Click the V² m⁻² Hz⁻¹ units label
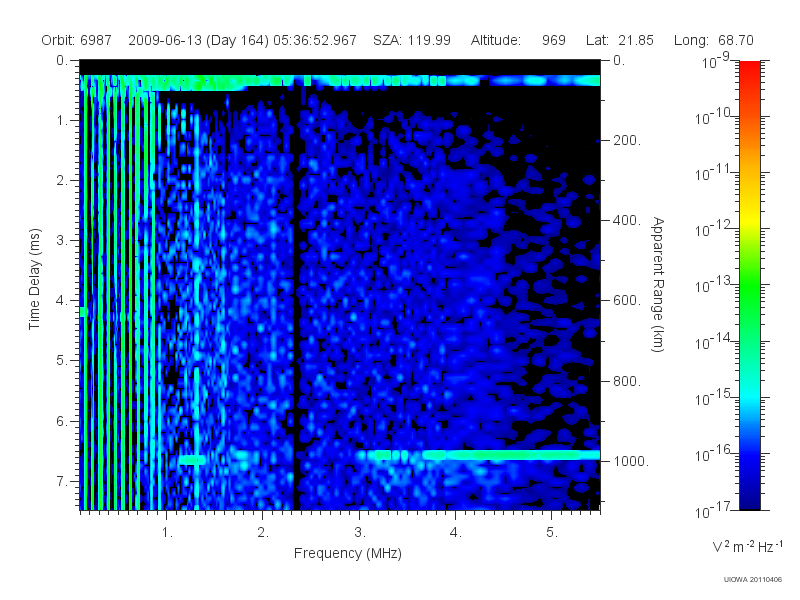Viewport: 800px width, 600px height. 747,546
